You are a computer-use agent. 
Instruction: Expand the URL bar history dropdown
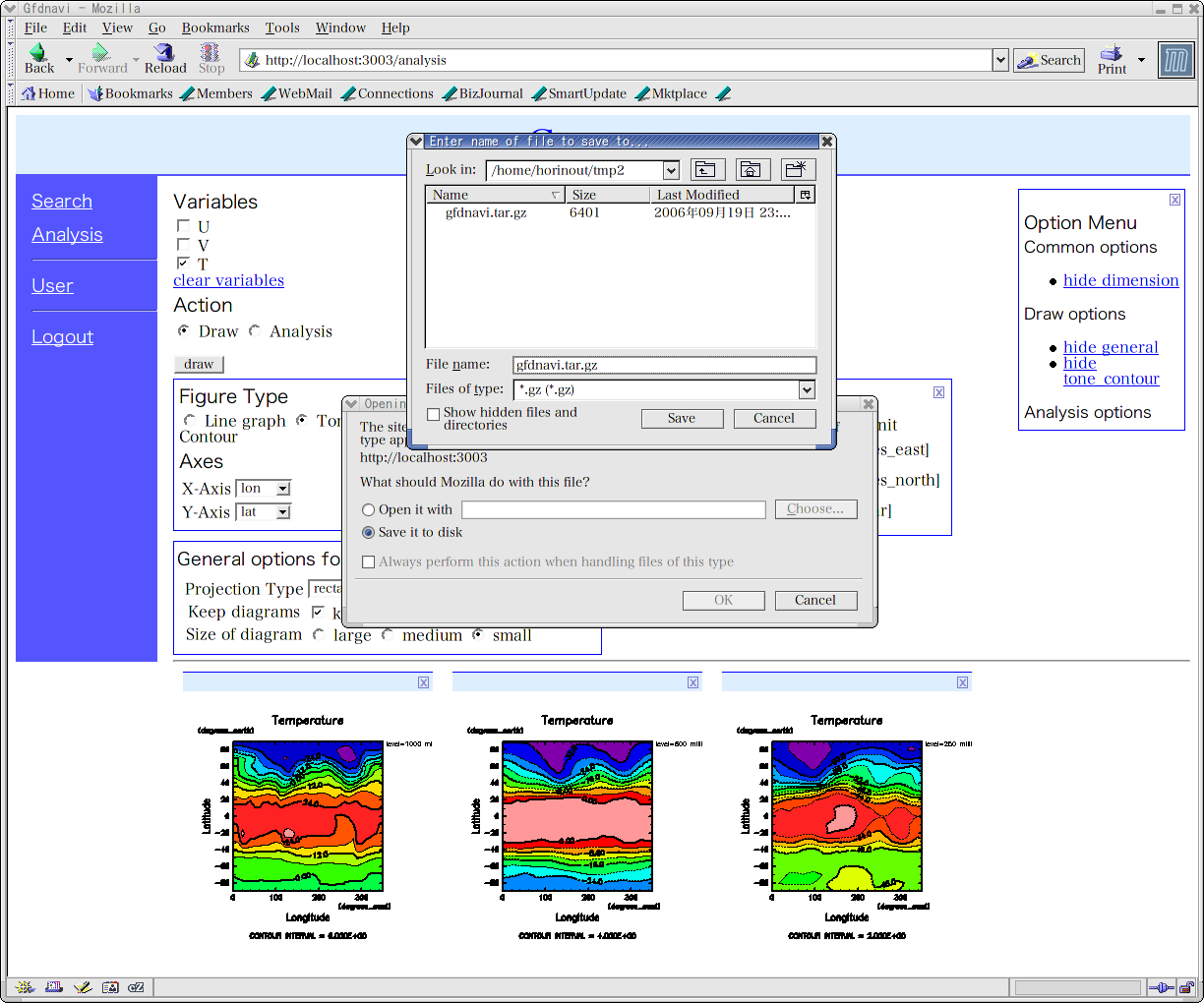(1000, 60)
